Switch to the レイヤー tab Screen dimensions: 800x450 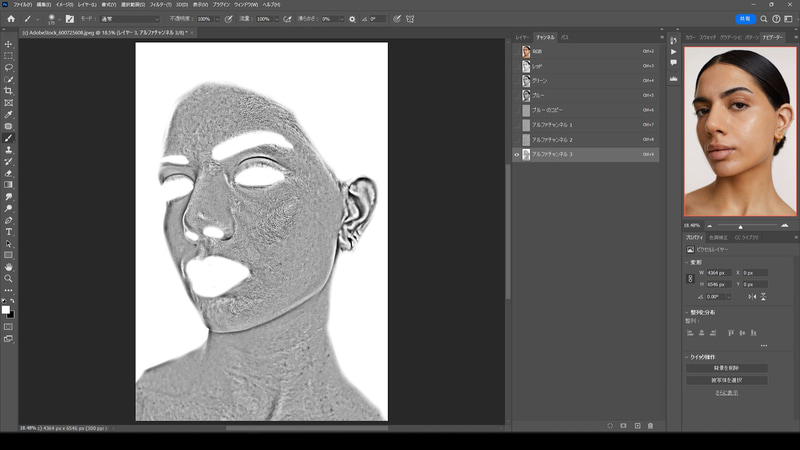pos(522,37)
